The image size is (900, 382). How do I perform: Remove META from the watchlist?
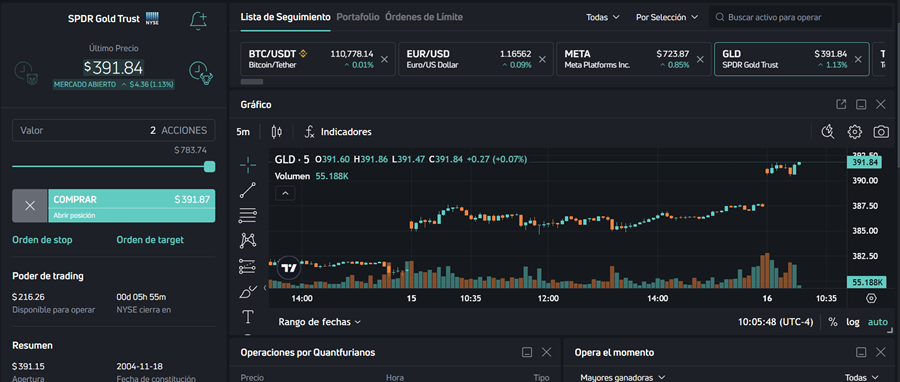(700, 59)
